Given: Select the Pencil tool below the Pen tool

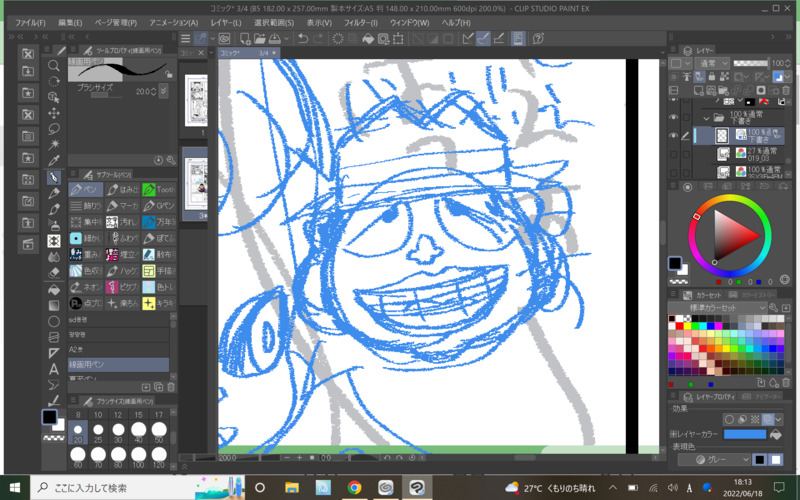Looking at the screenshot, I should (x=54, y=193).
